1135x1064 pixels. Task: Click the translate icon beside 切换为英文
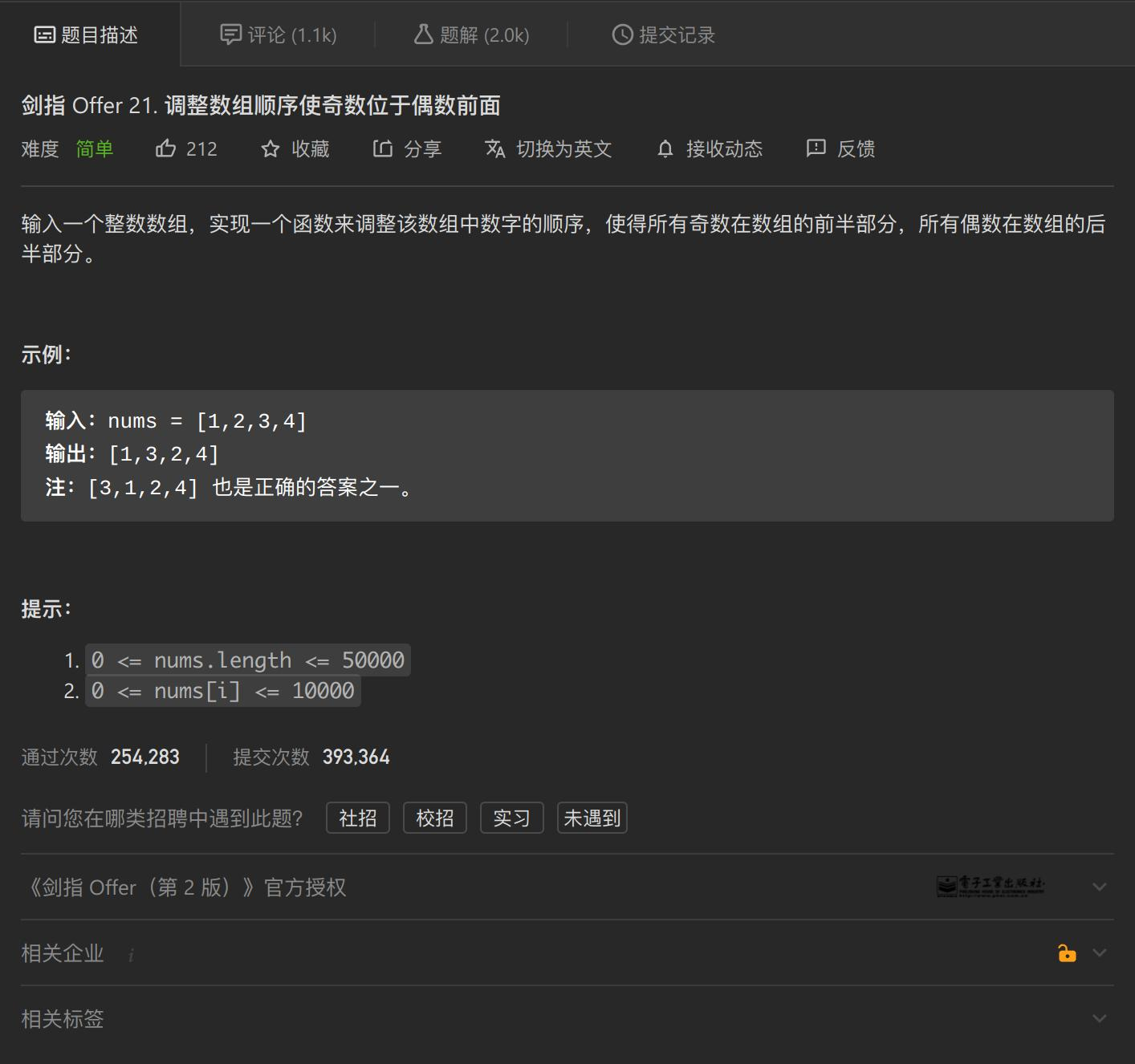click(x=495, y=148)
